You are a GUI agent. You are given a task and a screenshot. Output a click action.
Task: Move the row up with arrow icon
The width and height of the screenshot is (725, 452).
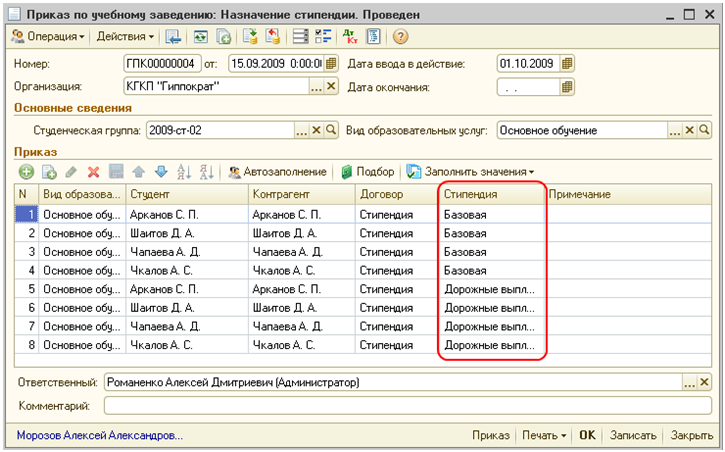tap(138, 172)
